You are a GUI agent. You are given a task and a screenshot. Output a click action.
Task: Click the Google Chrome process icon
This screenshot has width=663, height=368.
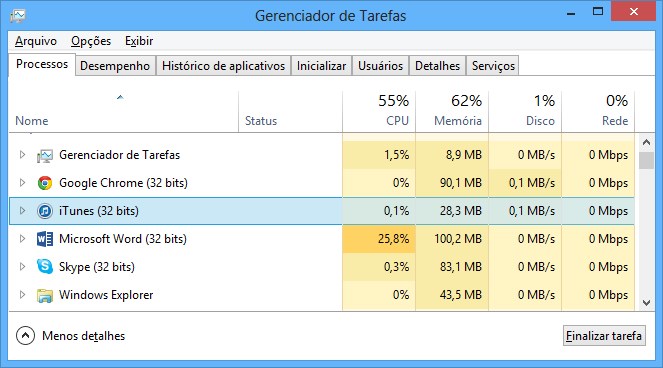(x=44, y=183)
